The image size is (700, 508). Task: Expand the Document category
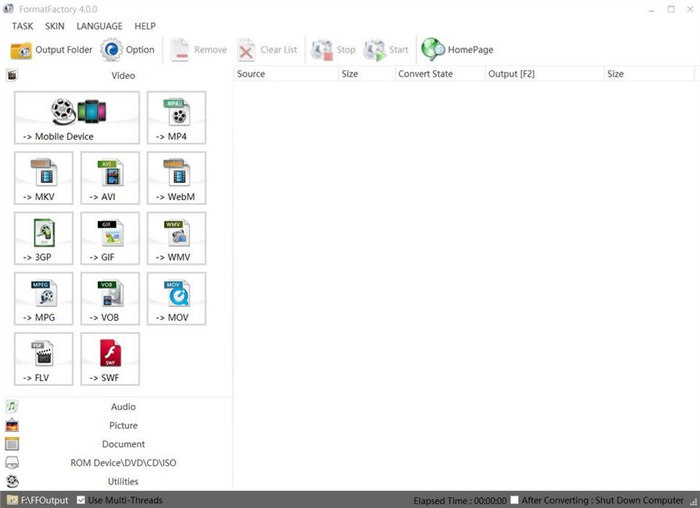[117, 444]
